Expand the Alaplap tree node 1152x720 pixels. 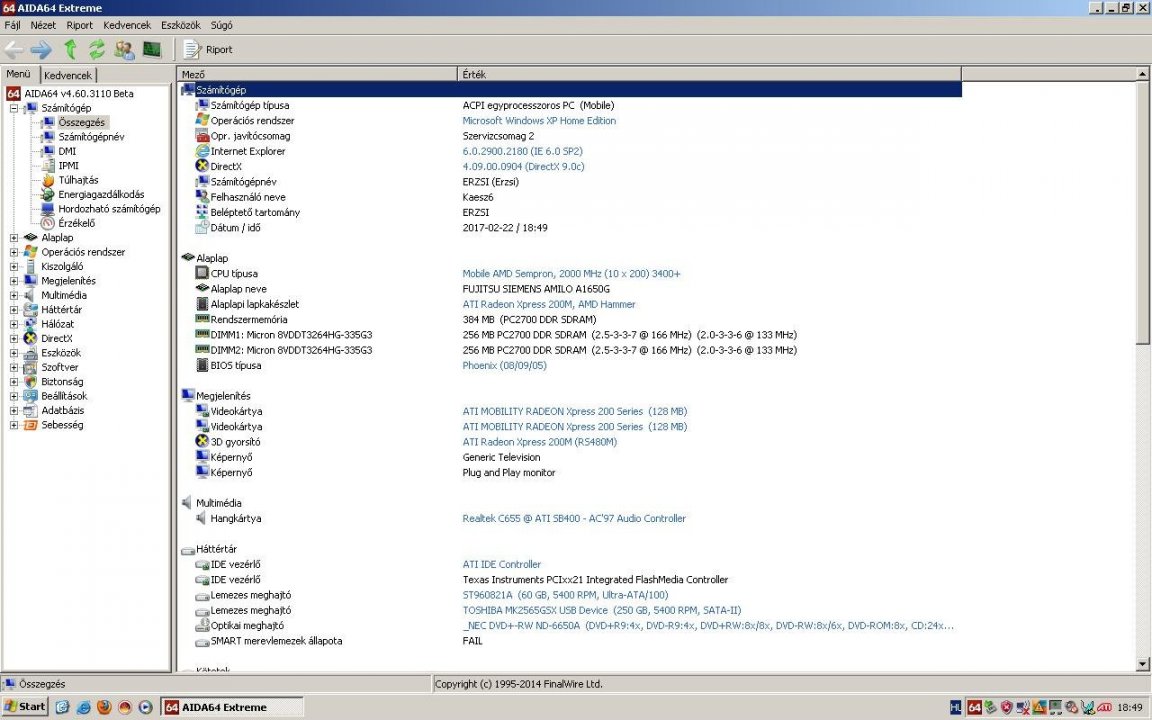coord(14,237)
